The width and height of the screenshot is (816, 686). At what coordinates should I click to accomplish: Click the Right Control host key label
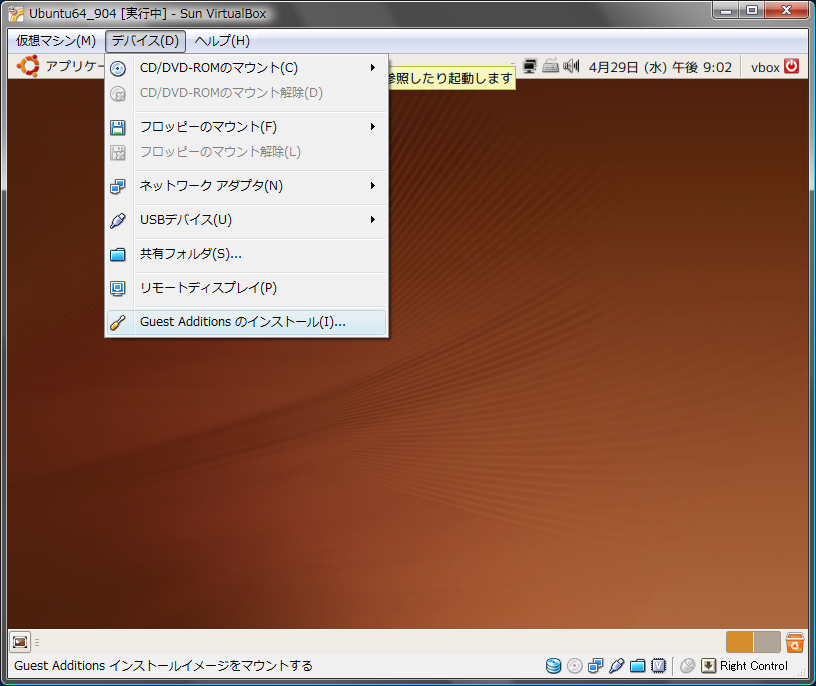754,666
